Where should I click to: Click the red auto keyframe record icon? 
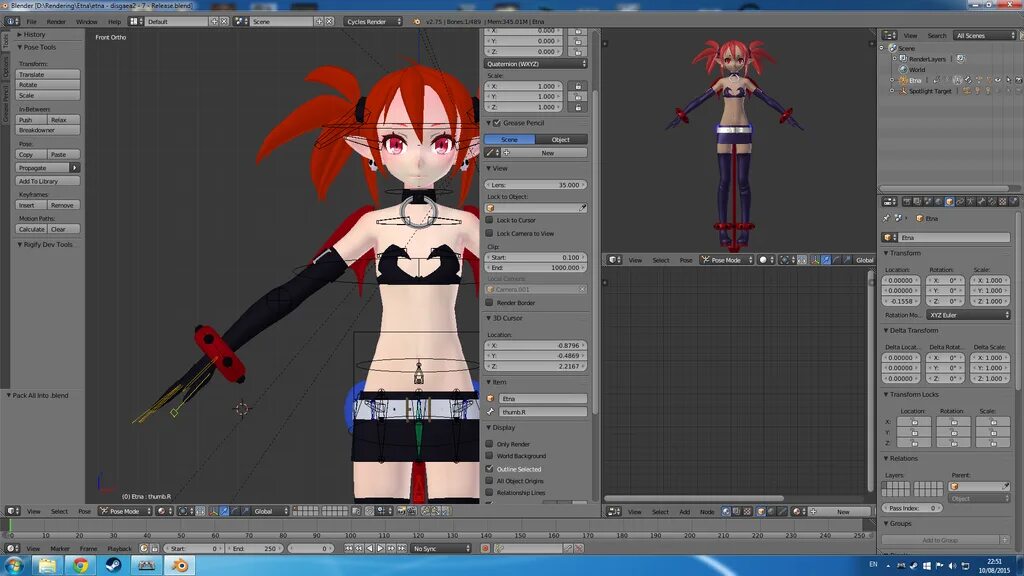tap(485, 549)
